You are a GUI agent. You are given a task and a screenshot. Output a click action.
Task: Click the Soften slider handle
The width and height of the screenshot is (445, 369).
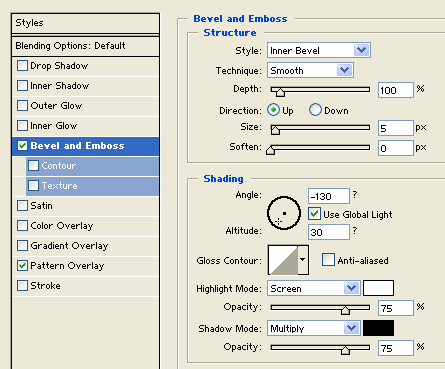tap(270, 150)
